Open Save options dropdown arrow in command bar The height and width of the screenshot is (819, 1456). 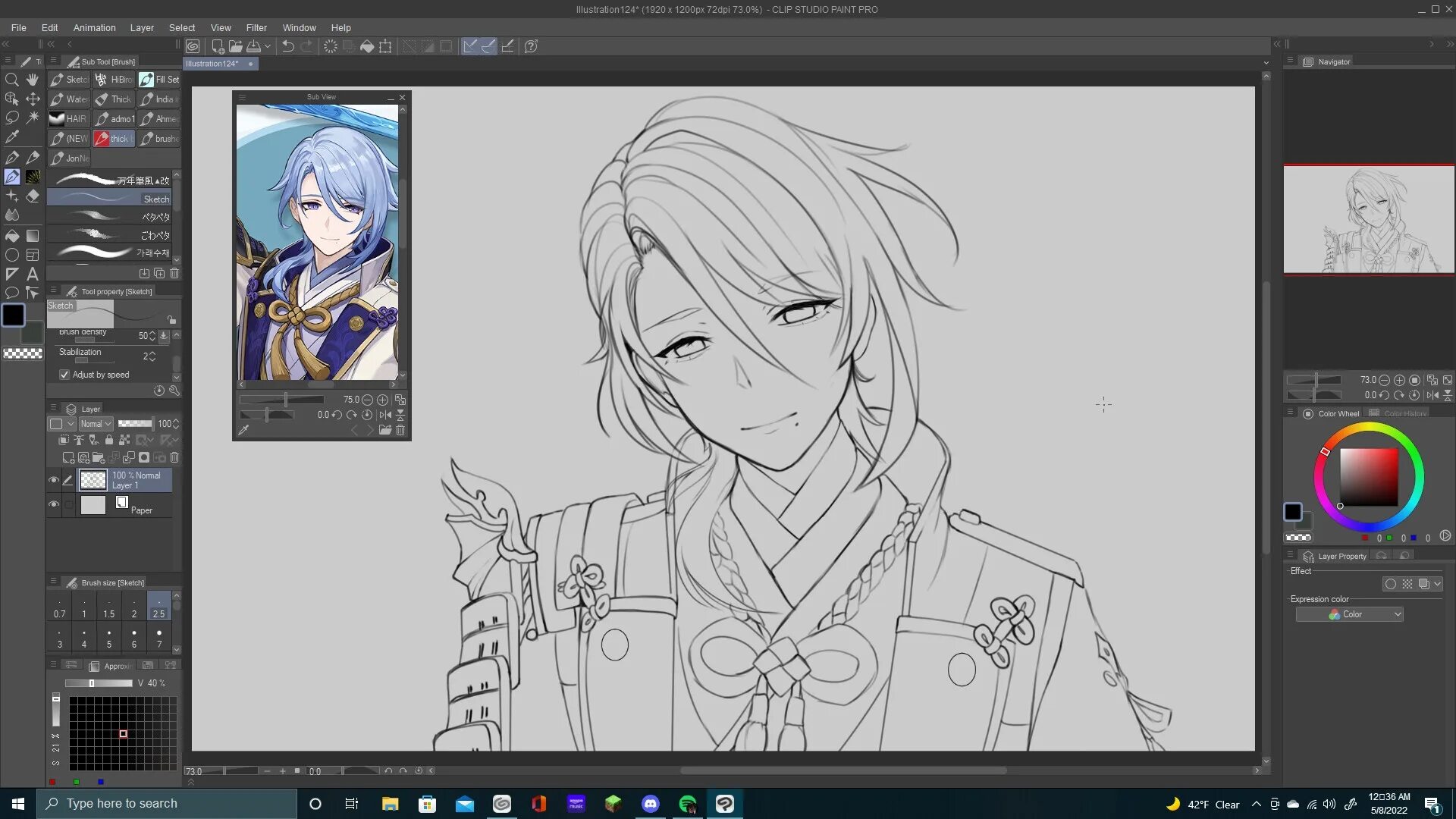(268, 46)
